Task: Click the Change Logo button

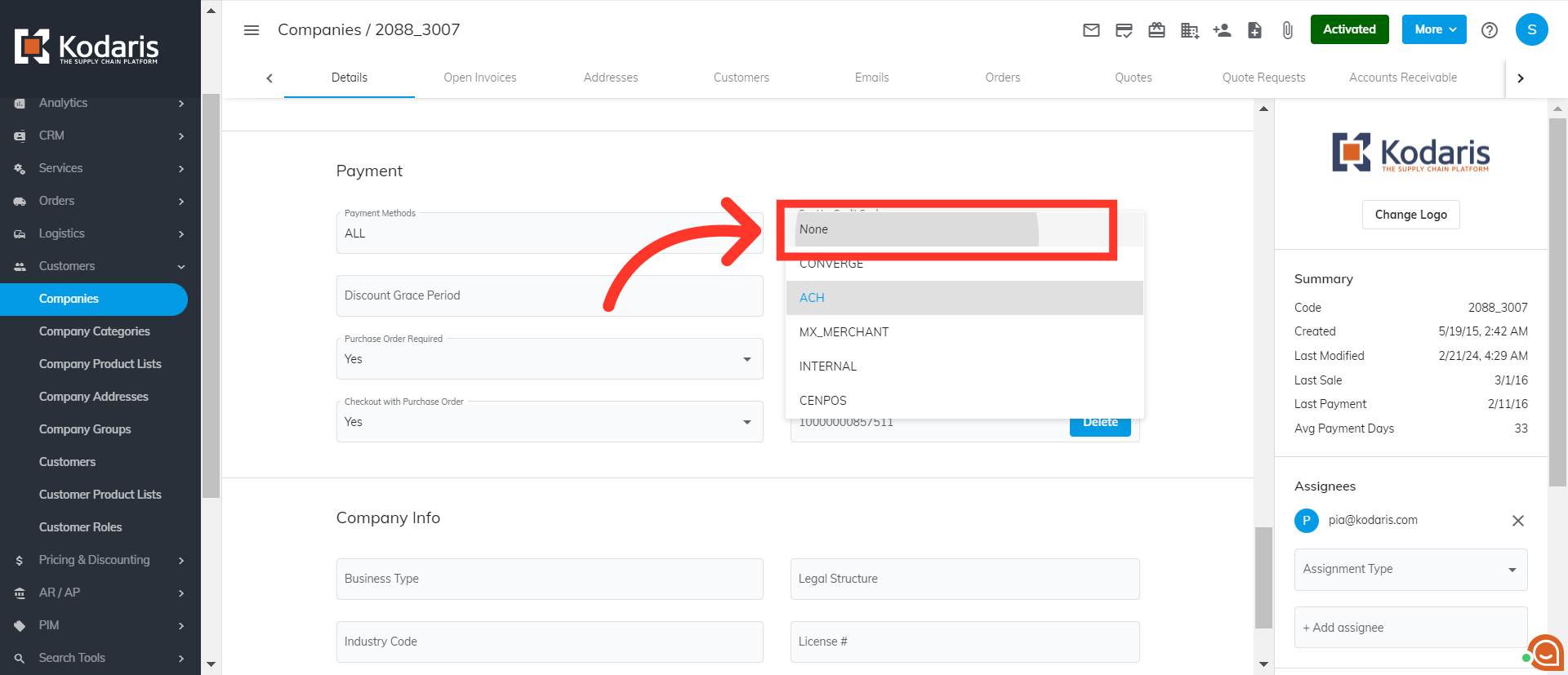Action: coord(1410,215)
